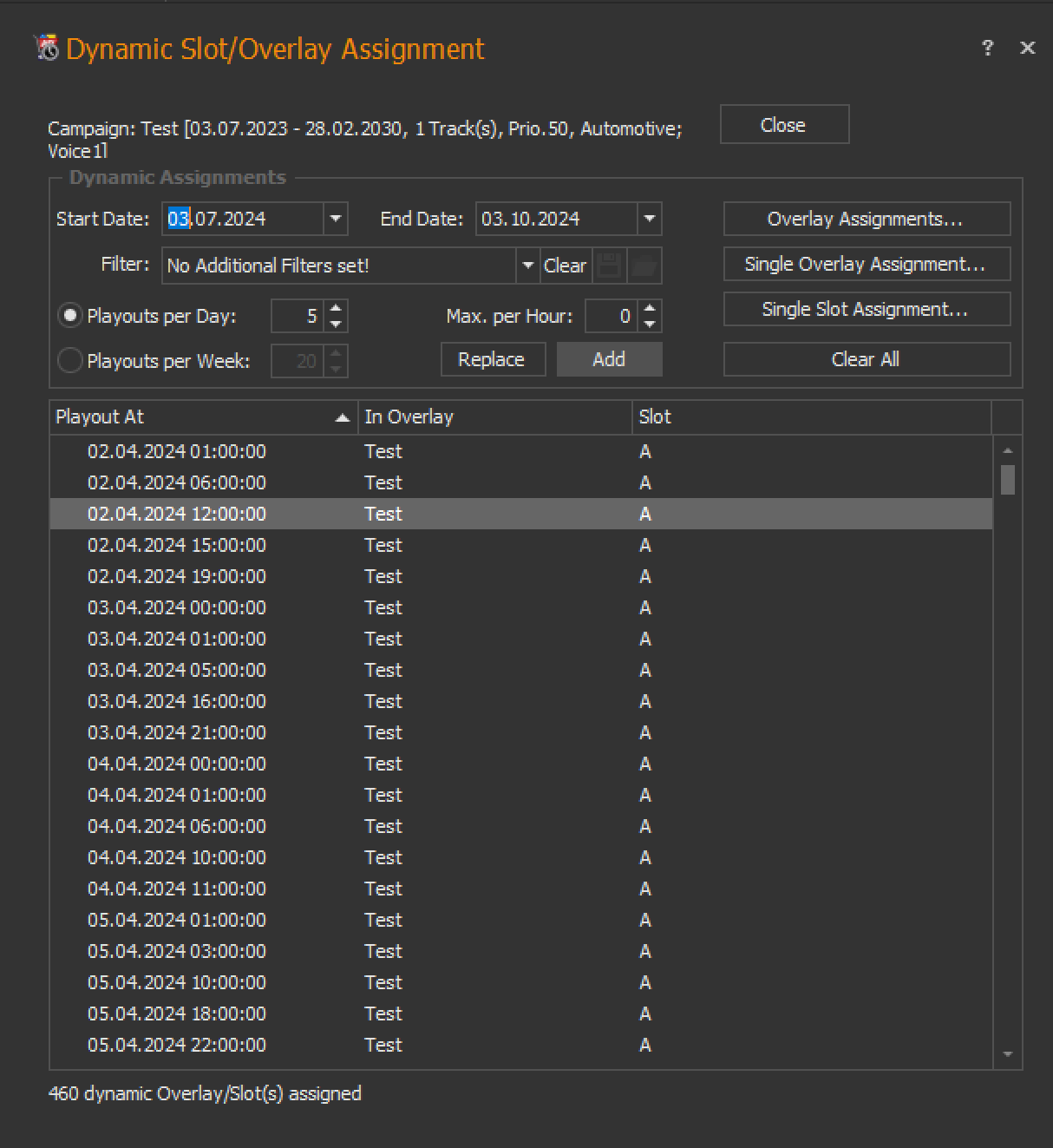The width and height of the screenshot is (1053, 1148).
Task: Click the save filter disk icon
Action: pyautogui.click(x=609, y=266)
